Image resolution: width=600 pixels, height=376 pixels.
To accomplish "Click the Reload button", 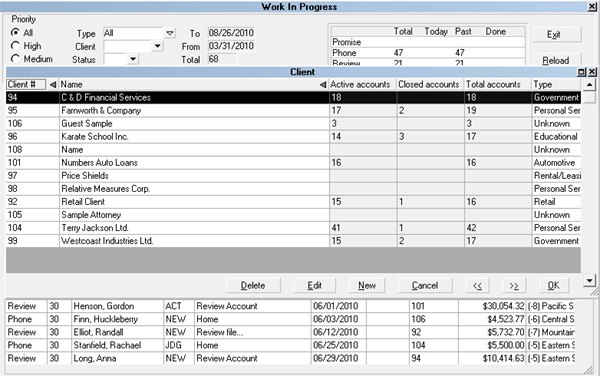I will (556, 60).
